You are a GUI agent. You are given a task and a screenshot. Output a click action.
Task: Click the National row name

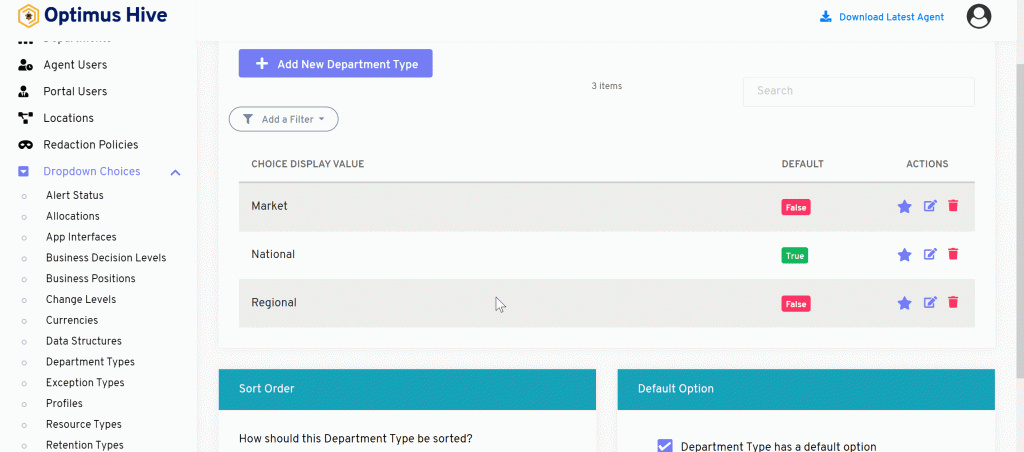click(273, 254)
